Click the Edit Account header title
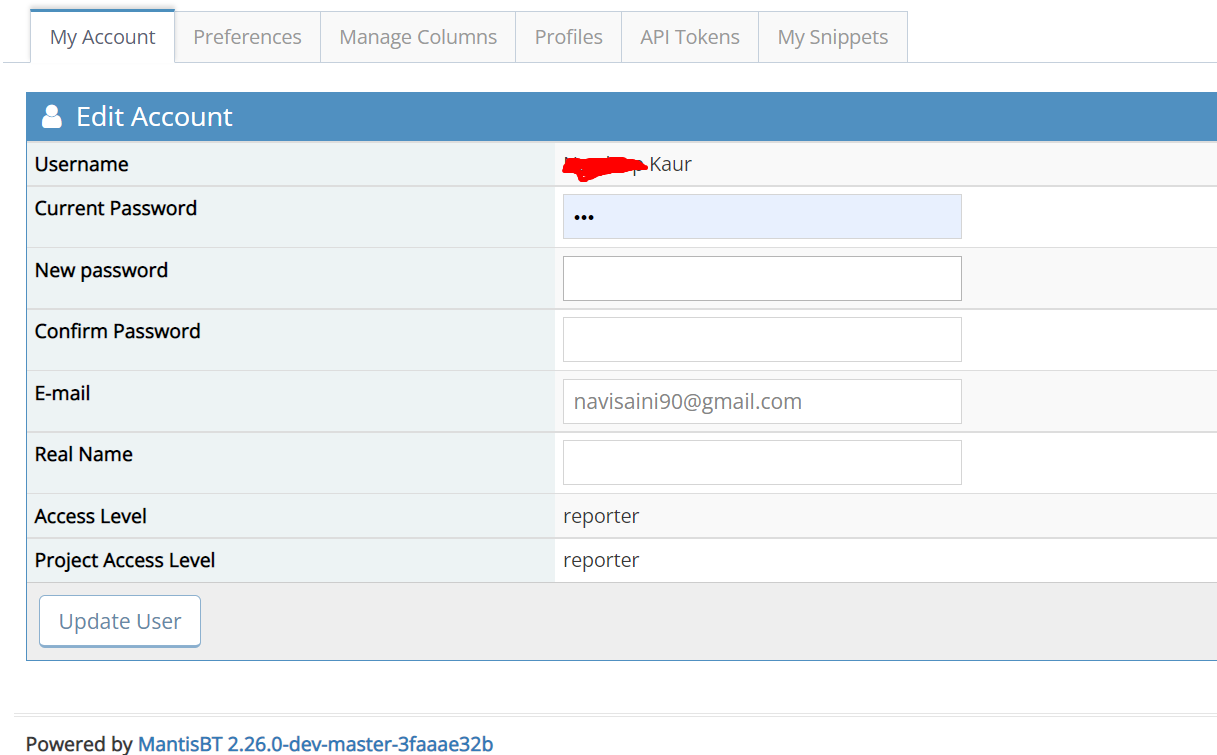1217x755 pixels. (x=154, y=117)
